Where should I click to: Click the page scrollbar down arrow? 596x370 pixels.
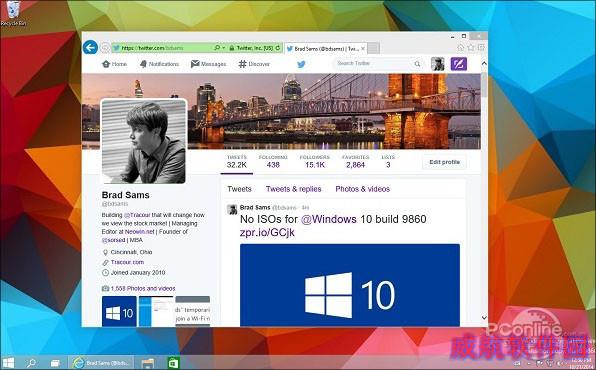click(x=484, y=317)
